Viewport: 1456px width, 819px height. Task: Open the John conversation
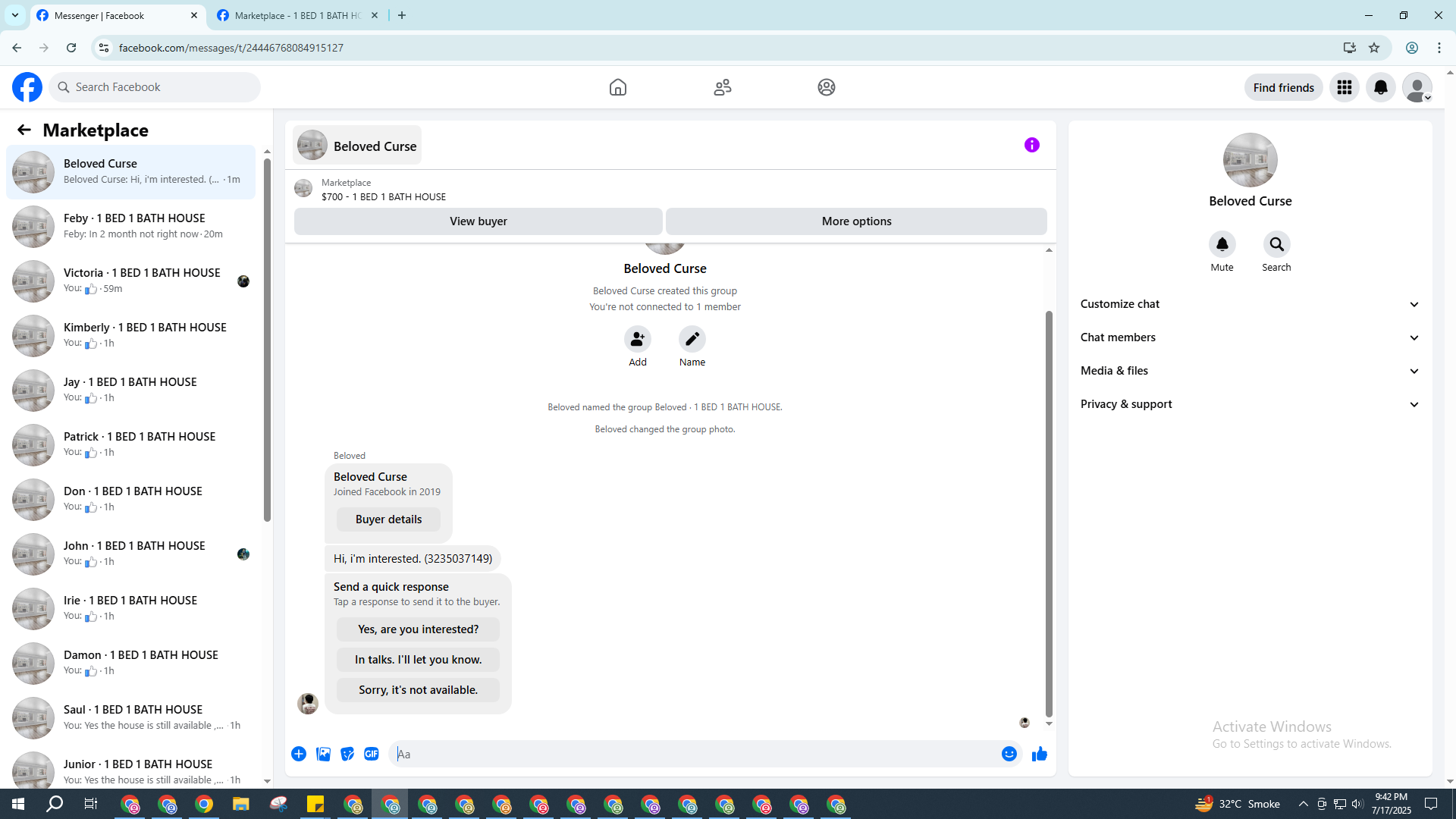(x=130, y=554)
